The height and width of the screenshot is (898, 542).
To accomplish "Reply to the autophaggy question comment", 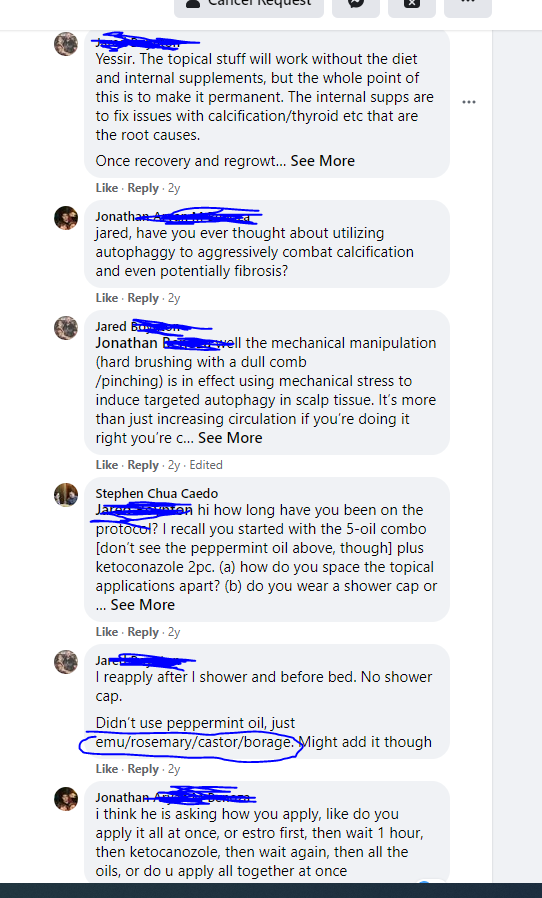I will pos(143,298).
